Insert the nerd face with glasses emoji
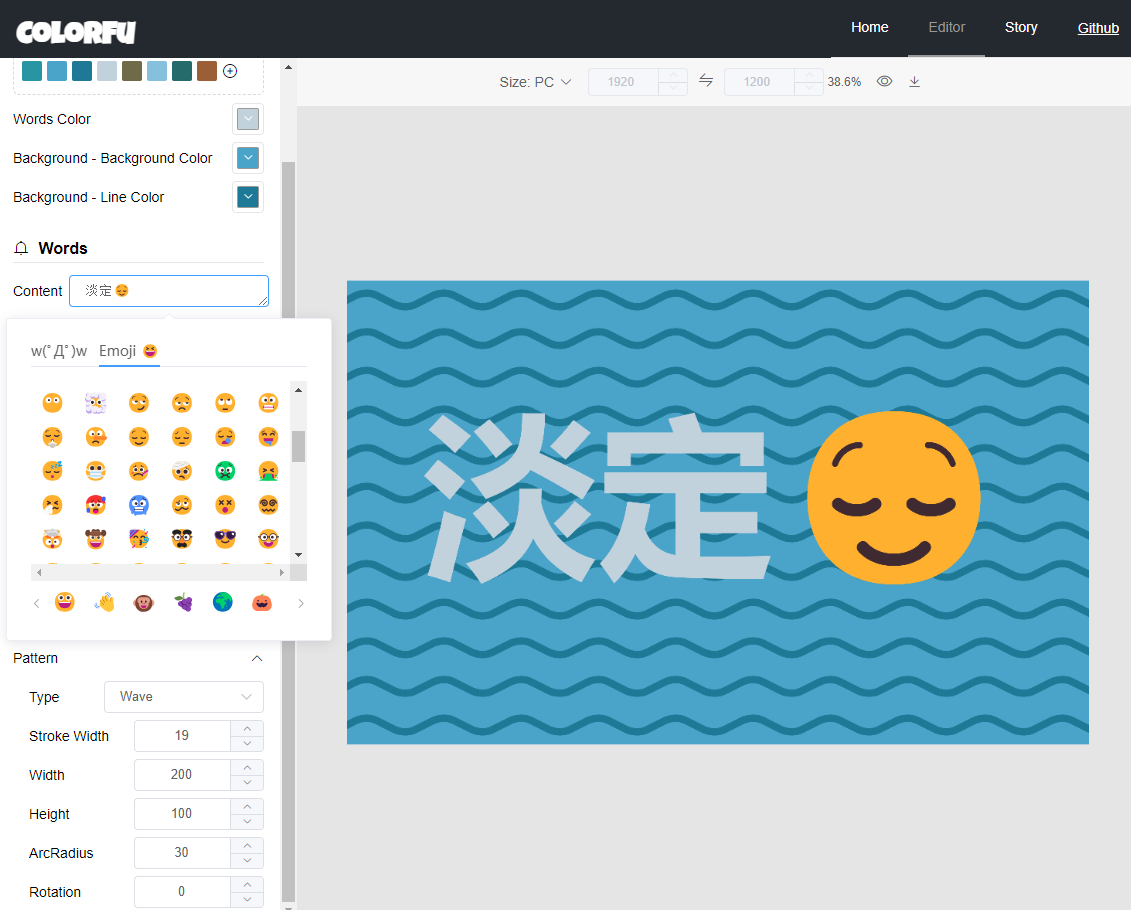The image size is (1131, 910). click(268, 539)
